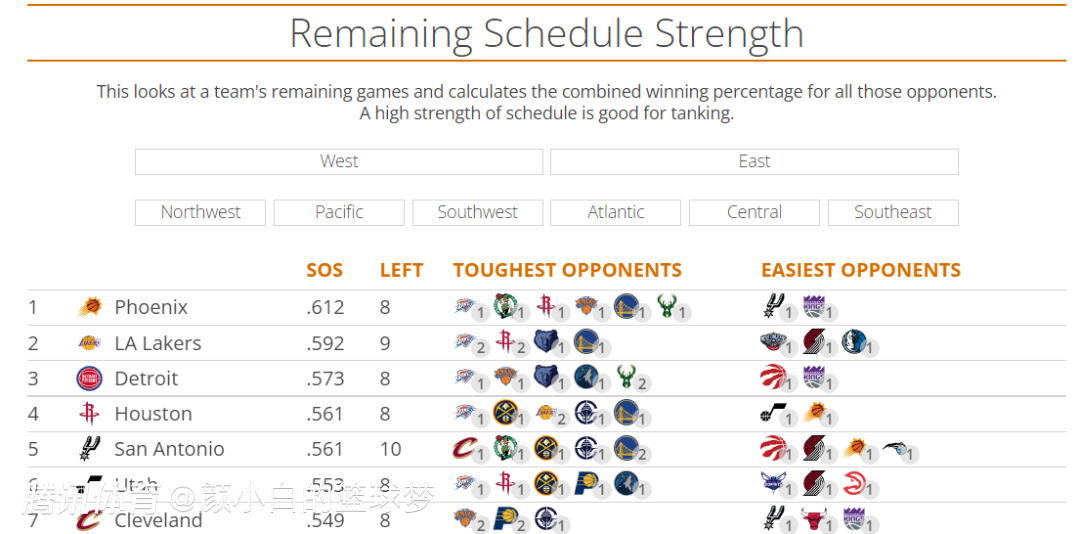Screen dimensions: 1080x534
Task: Click the Spurs logo beside San Antonio name
Action: (x=89, y=449)
